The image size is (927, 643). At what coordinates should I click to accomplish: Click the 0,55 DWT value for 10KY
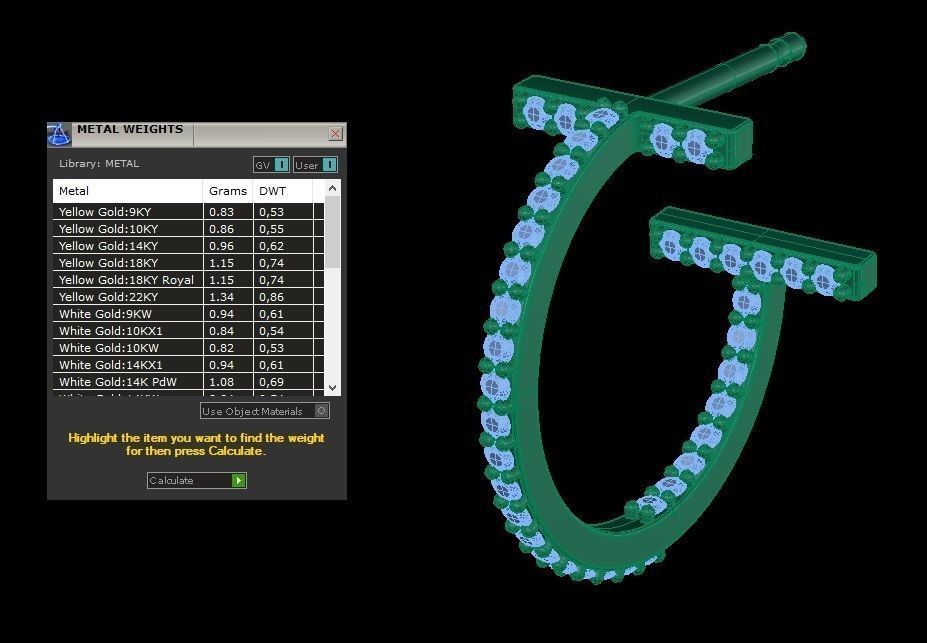coord(271,229)
